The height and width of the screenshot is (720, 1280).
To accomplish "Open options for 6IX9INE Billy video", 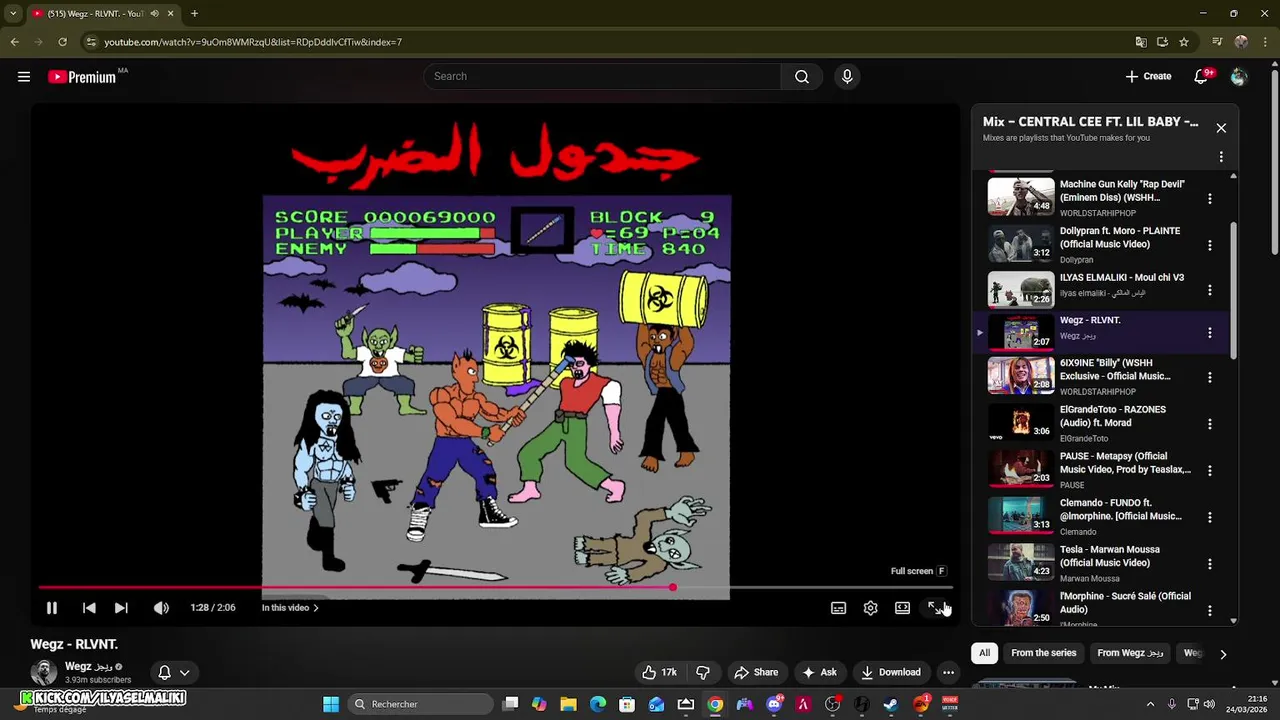I will pos(1210,377).
